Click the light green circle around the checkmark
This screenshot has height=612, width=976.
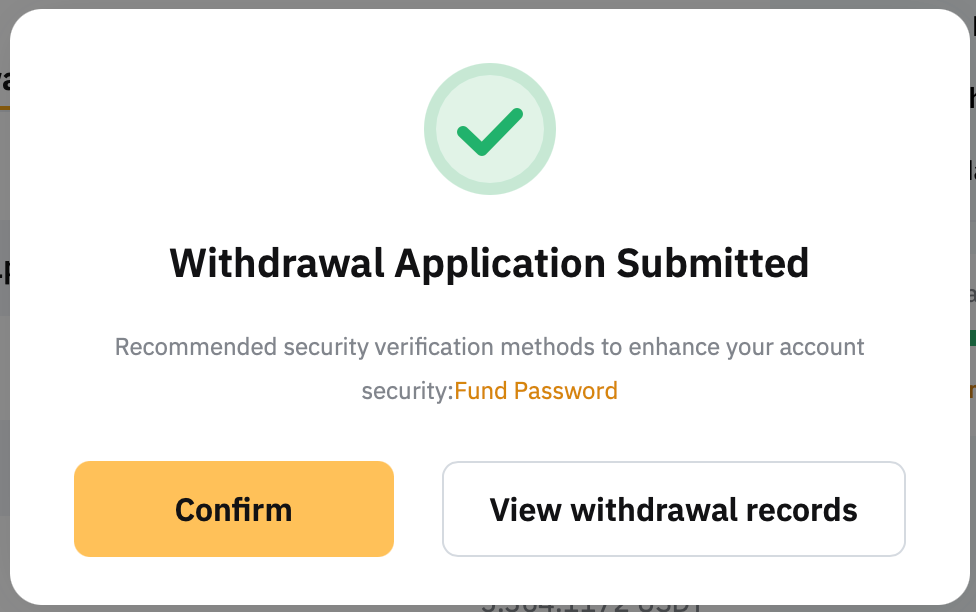coord(437,100)
